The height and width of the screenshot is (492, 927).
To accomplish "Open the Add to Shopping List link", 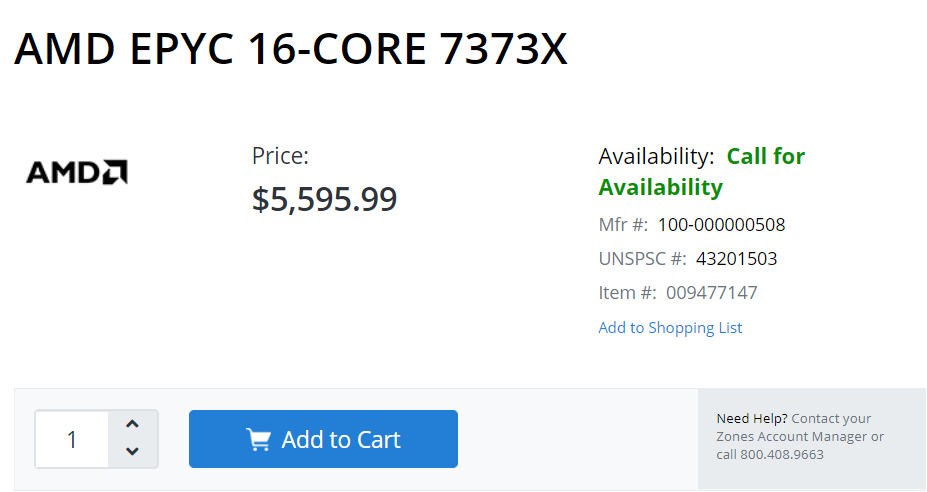I will 670,328.
